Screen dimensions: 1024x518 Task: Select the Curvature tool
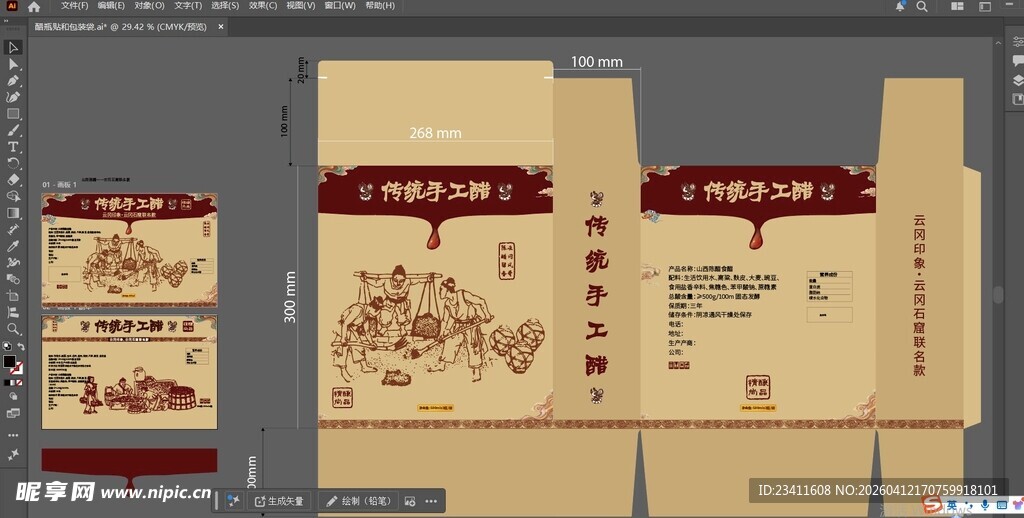click(13, 97)
